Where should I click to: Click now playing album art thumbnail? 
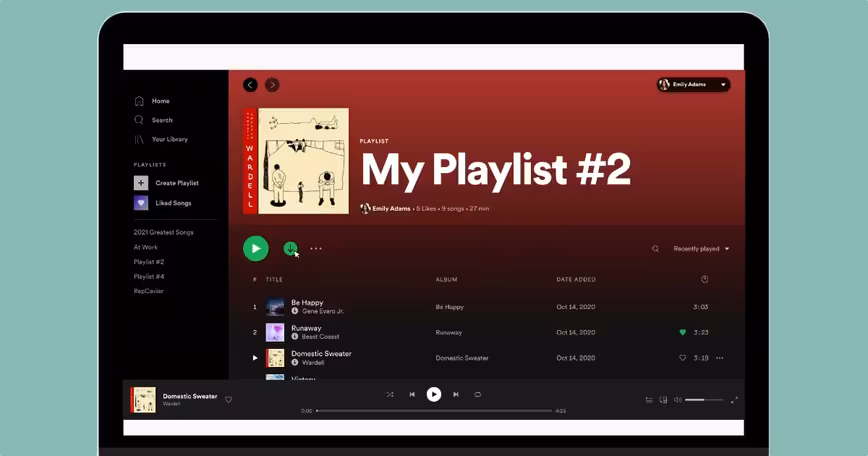(143, 400)
